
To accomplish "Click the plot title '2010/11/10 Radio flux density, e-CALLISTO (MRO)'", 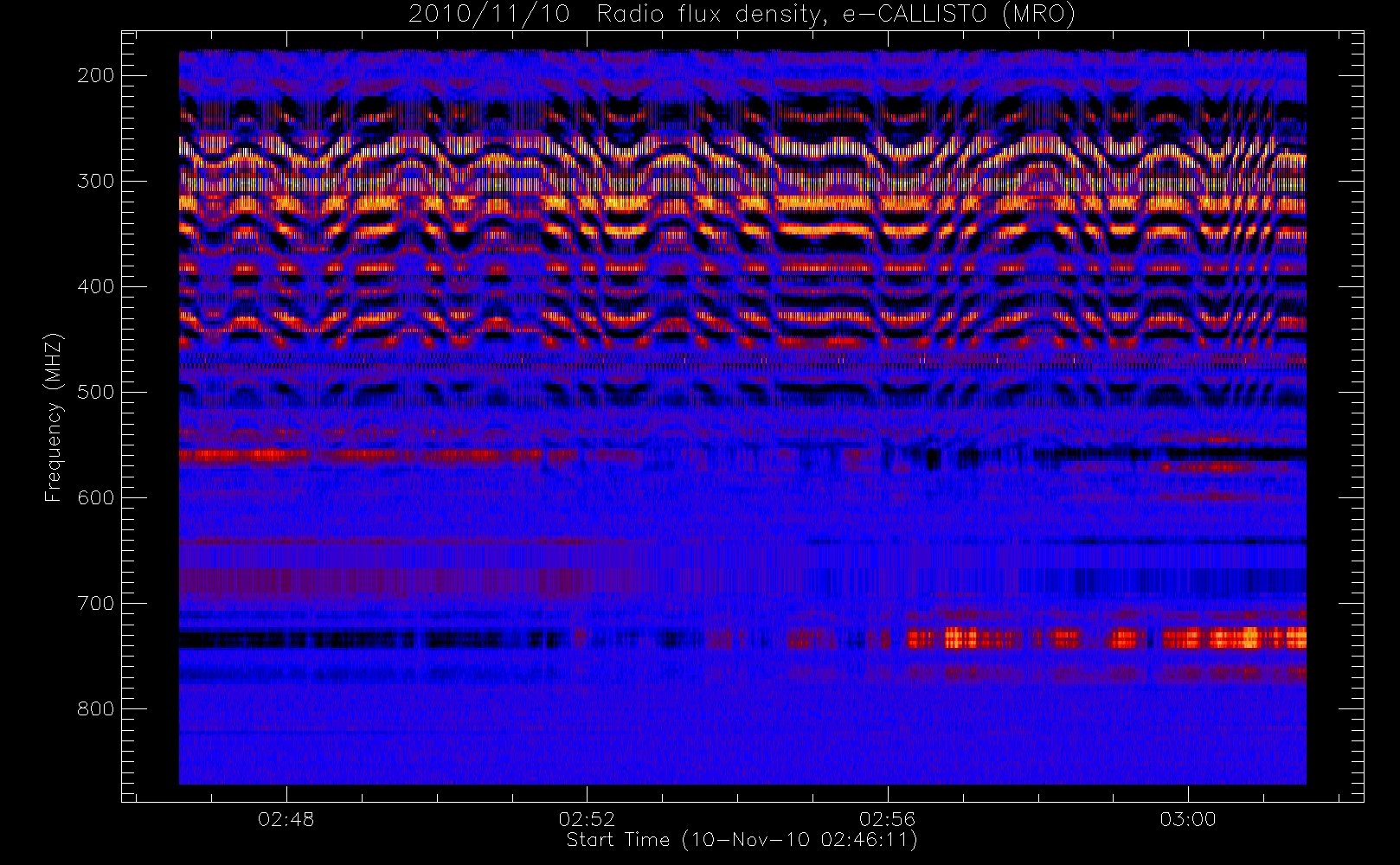I will click(x=742, y=15).
